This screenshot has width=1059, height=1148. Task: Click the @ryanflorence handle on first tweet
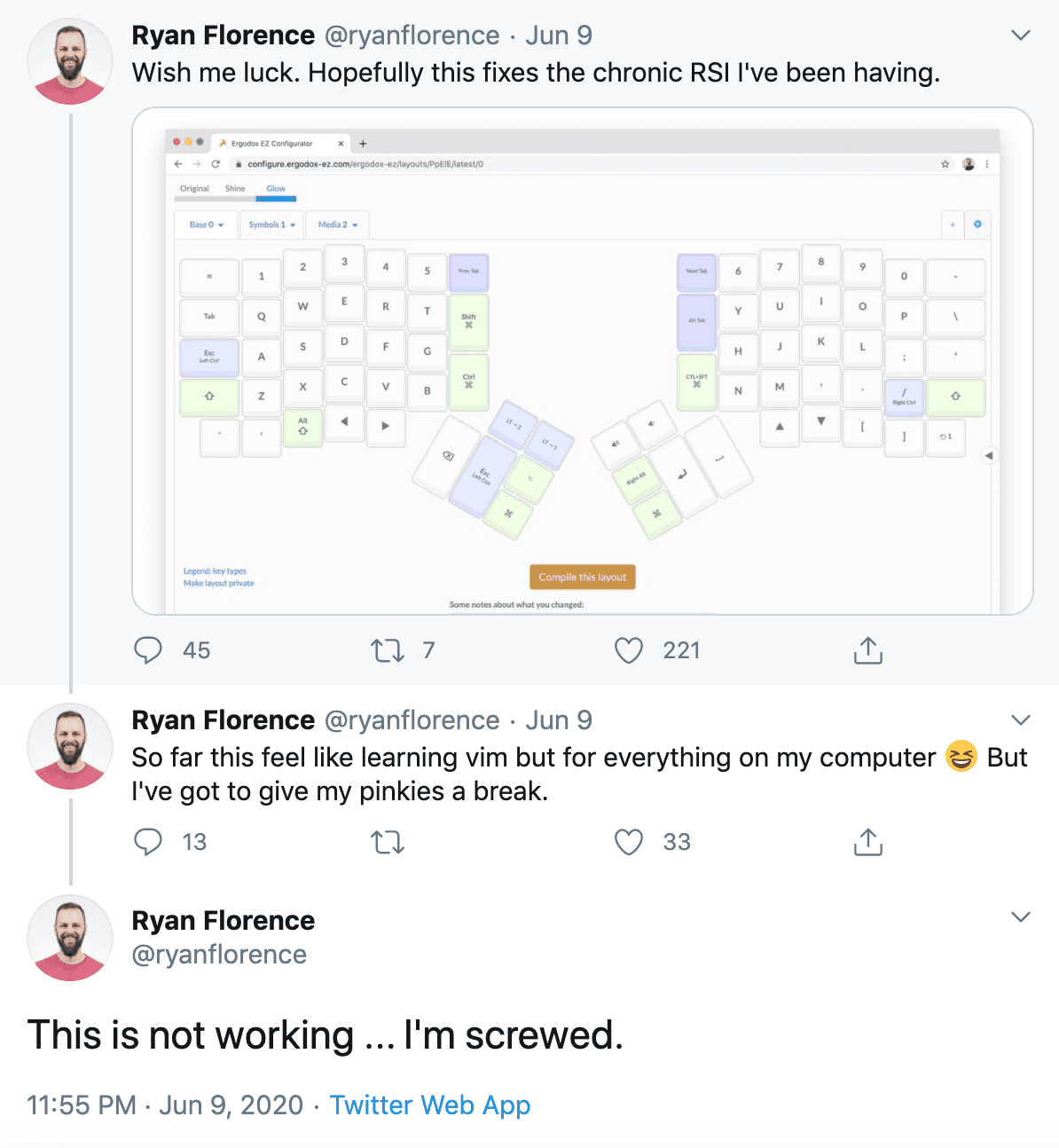point(412,35)
